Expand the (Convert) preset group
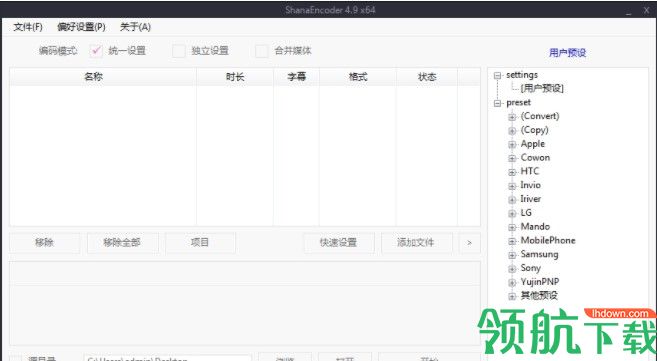Image resolution: width=657 pixels, height=361 pixels. coord(512,117)
